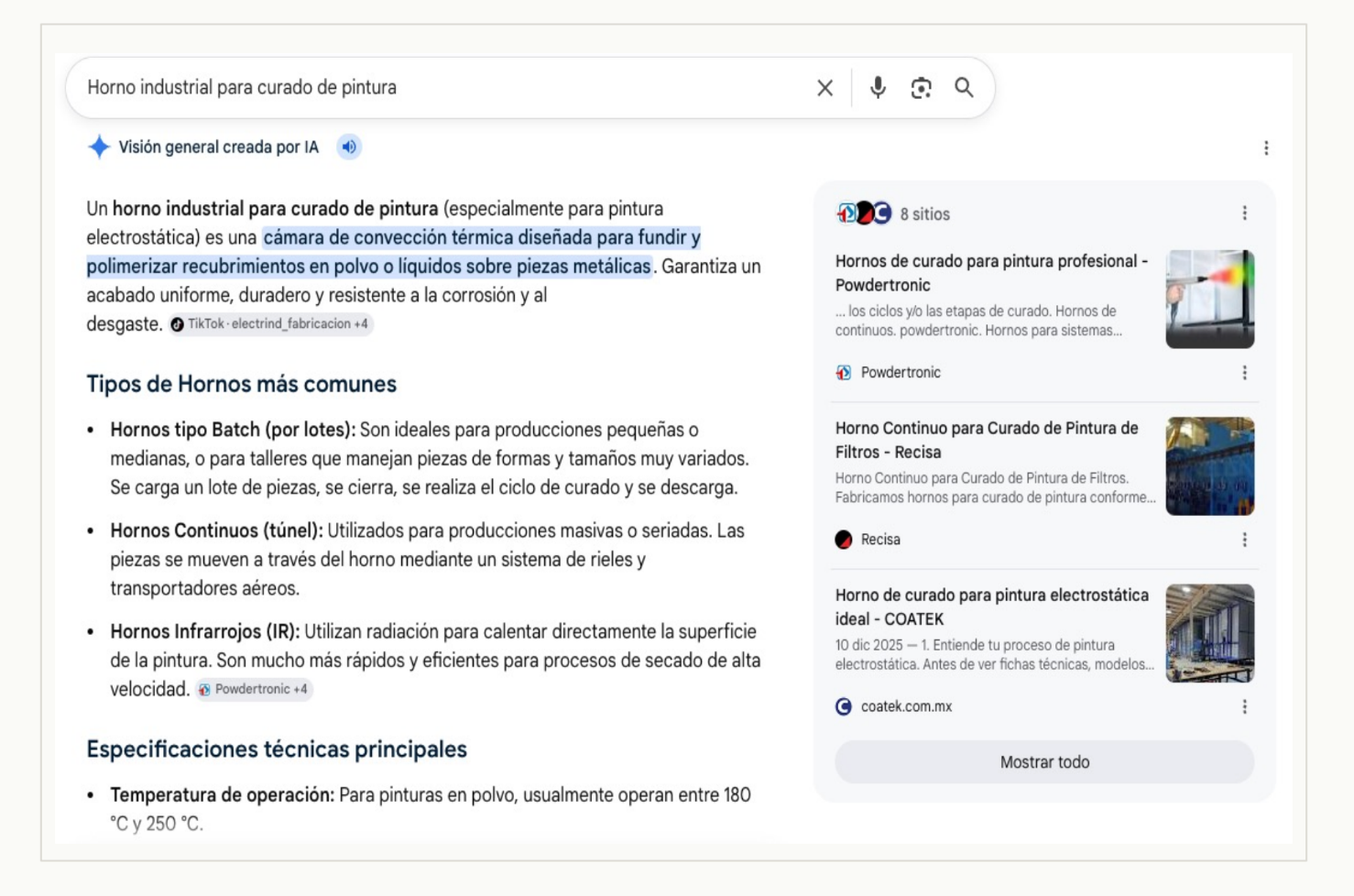Open three-dot menu for Powdertronic source
1354x896 pixels.
tap(1244, 373)
